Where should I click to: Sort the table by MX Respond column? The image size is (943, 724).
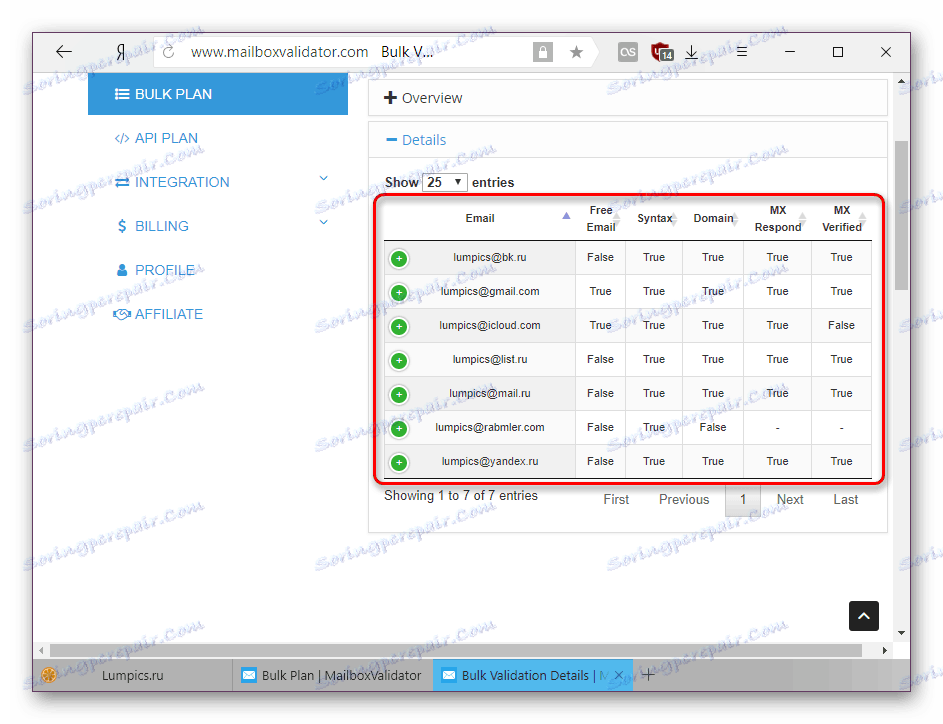pos(778,218)
